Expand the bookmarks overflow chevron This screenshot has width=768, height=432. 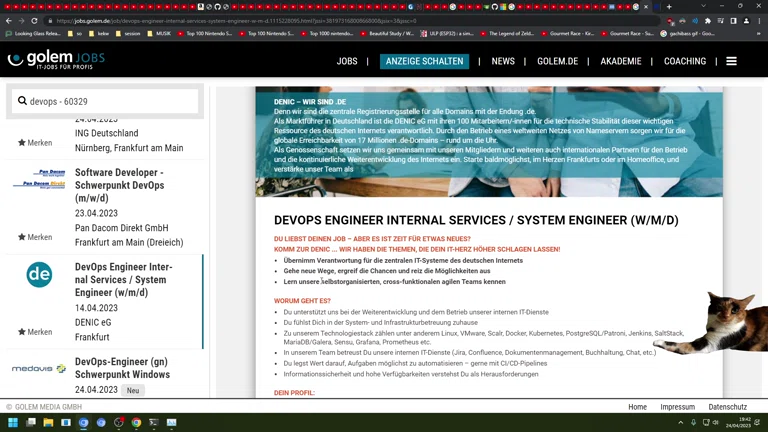click(758, 33)
